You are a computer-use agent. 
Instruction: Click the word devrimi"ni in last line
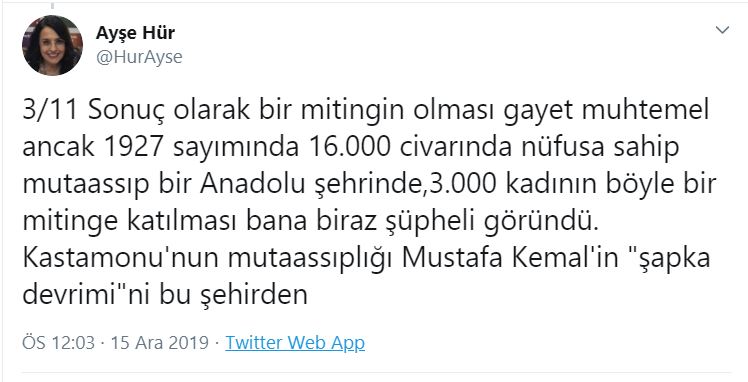click(x=87, y=295)
